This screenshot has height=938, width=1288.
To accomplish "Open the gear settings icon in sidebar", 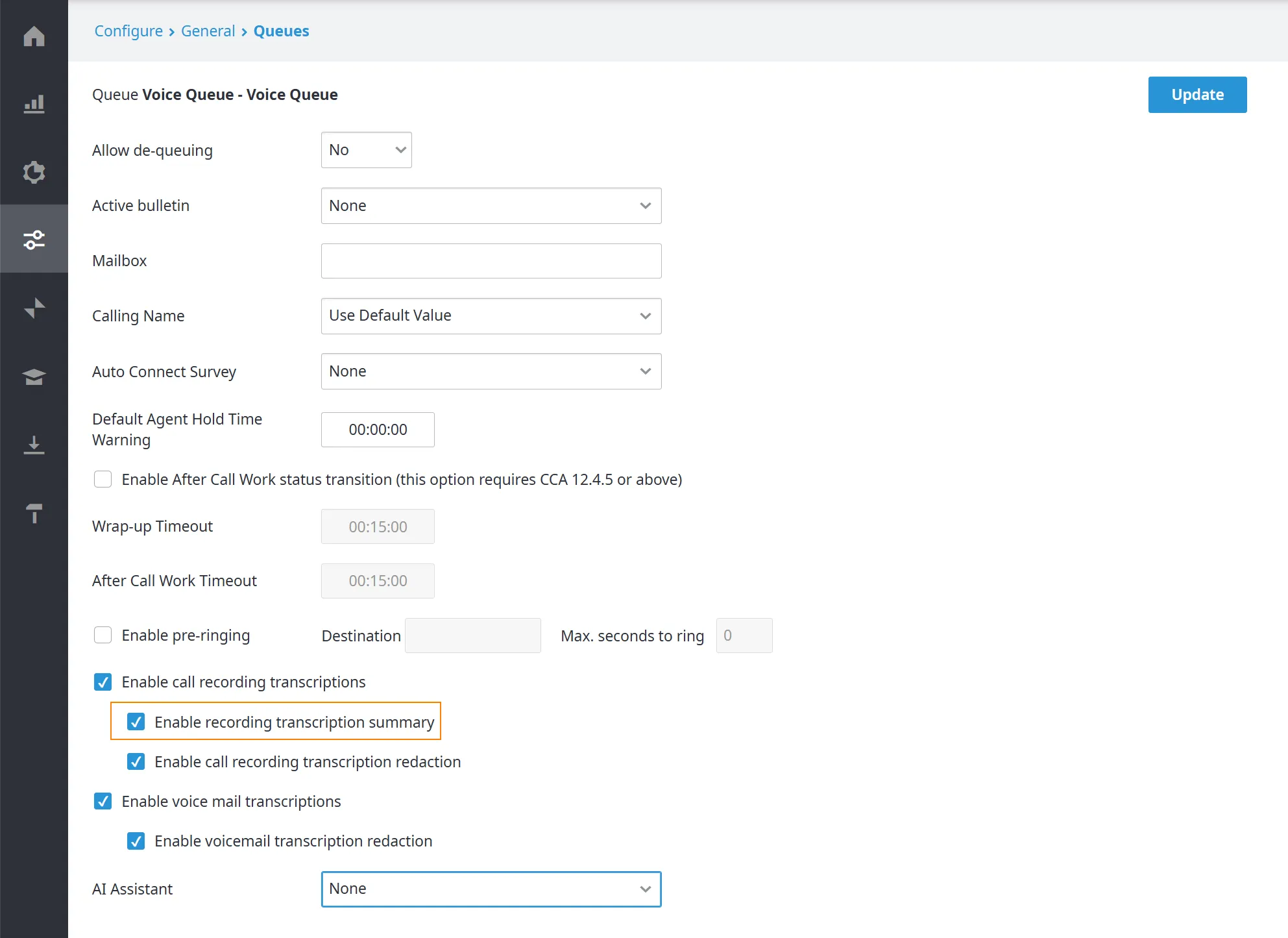I will click(34, 172).
